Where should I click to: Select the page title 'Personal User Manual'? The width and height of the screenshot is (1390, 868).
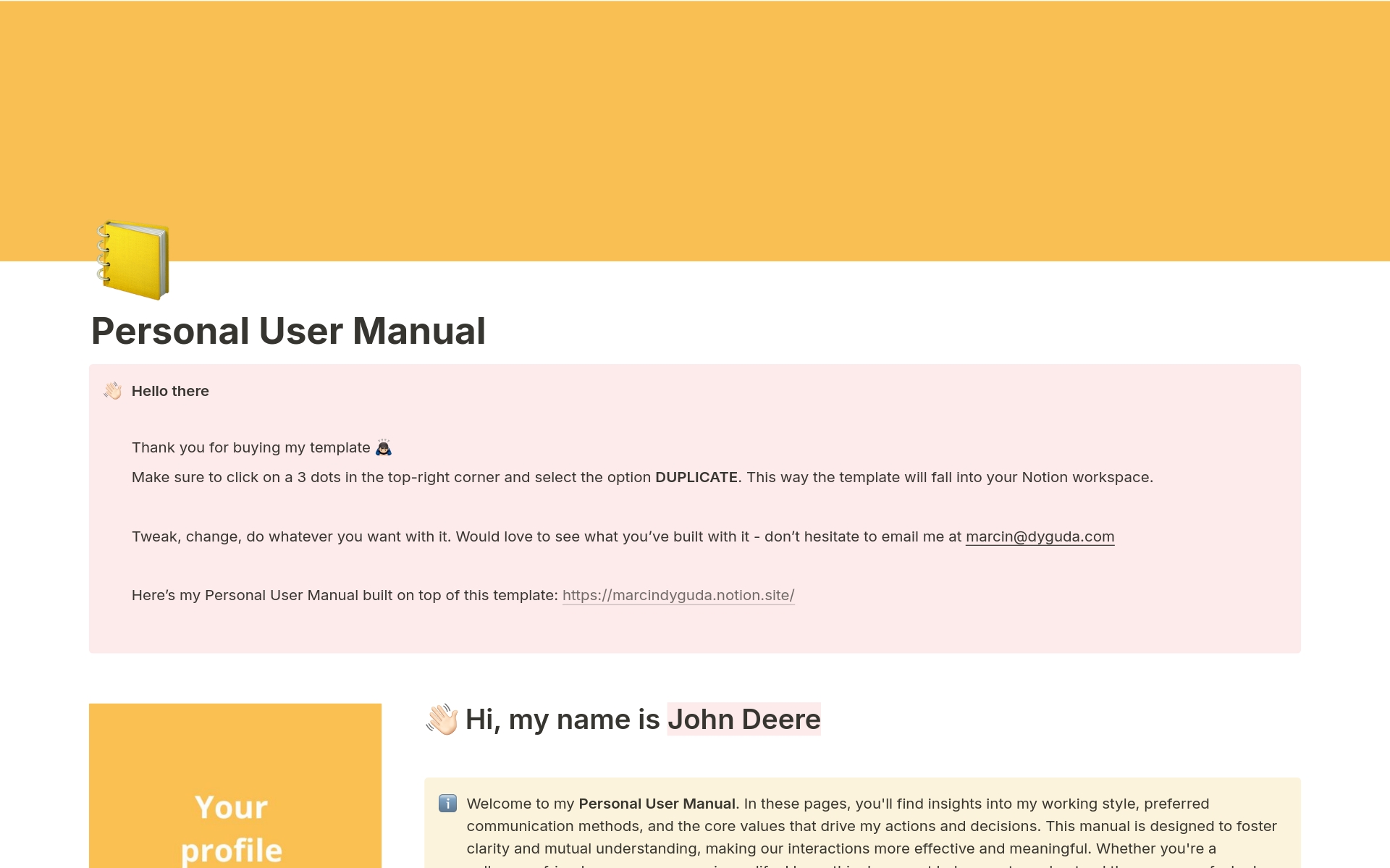288,331
